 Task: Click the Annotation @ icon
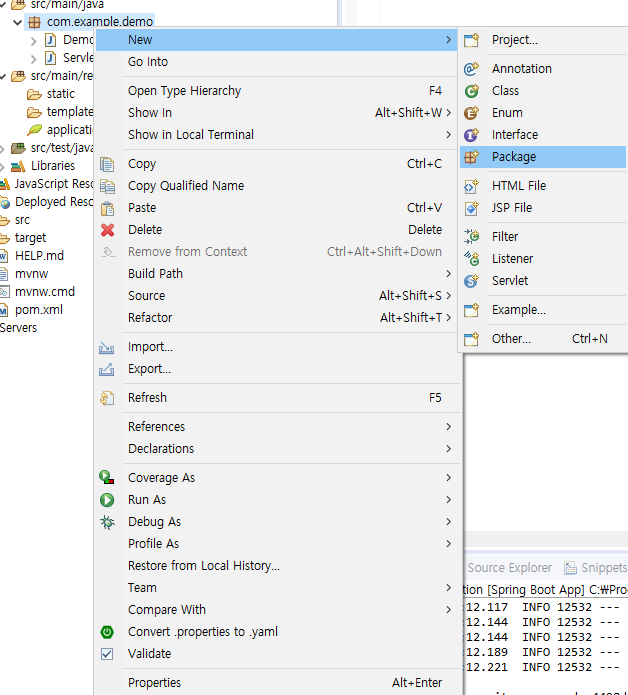coord(471,69)
